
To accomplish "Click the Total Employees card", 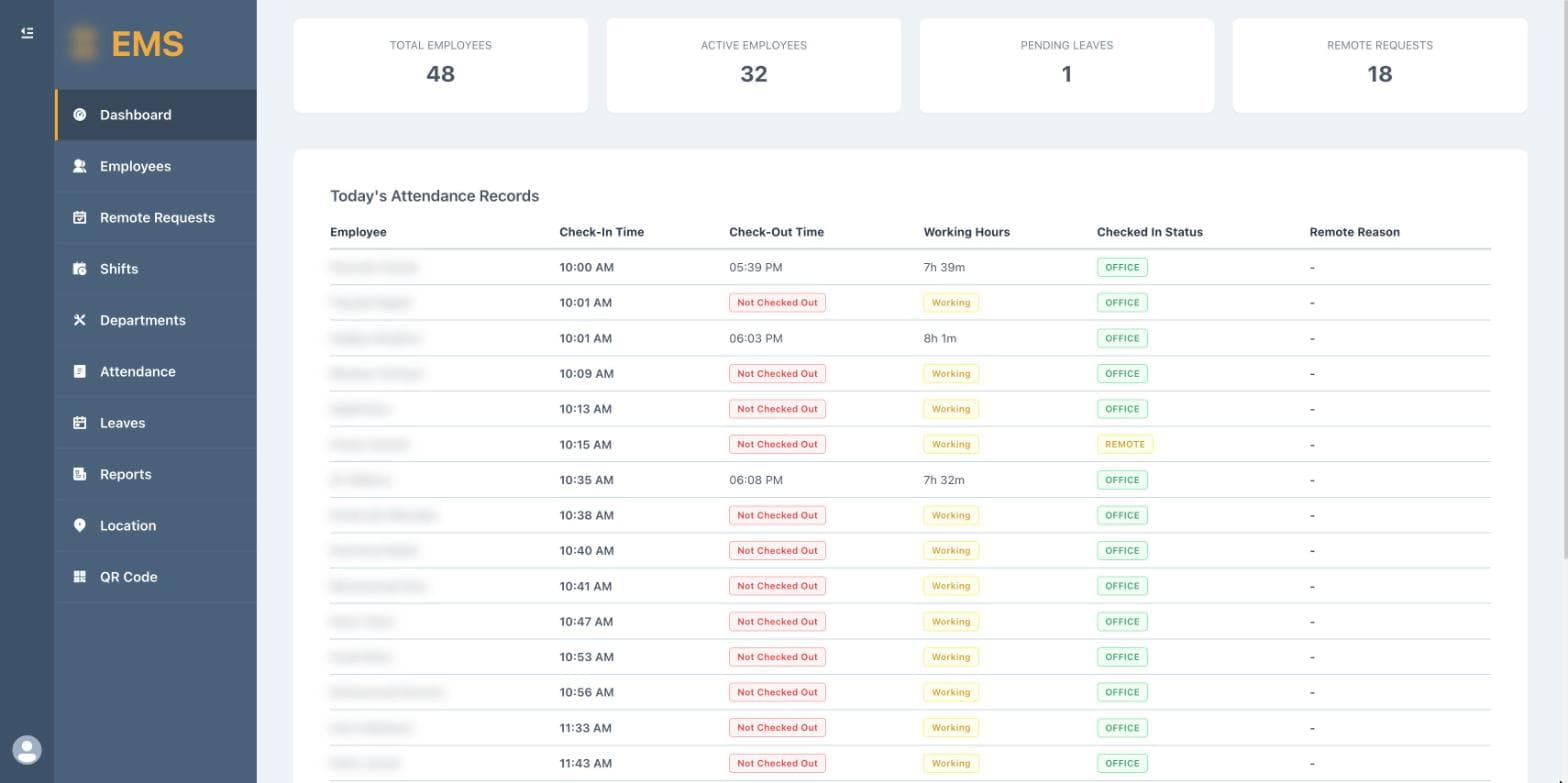I will click(441, 65).
